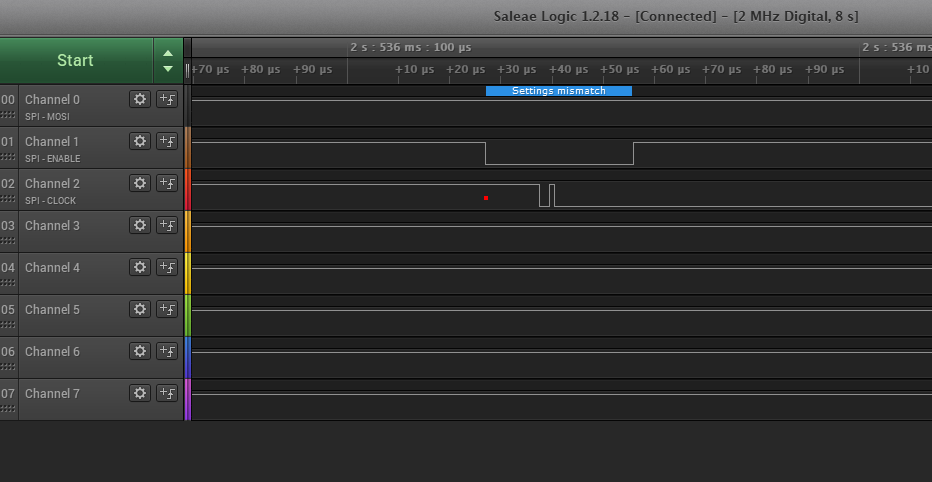
Task: Set trigger for Channel 1
Action: (x=167, y=141)
